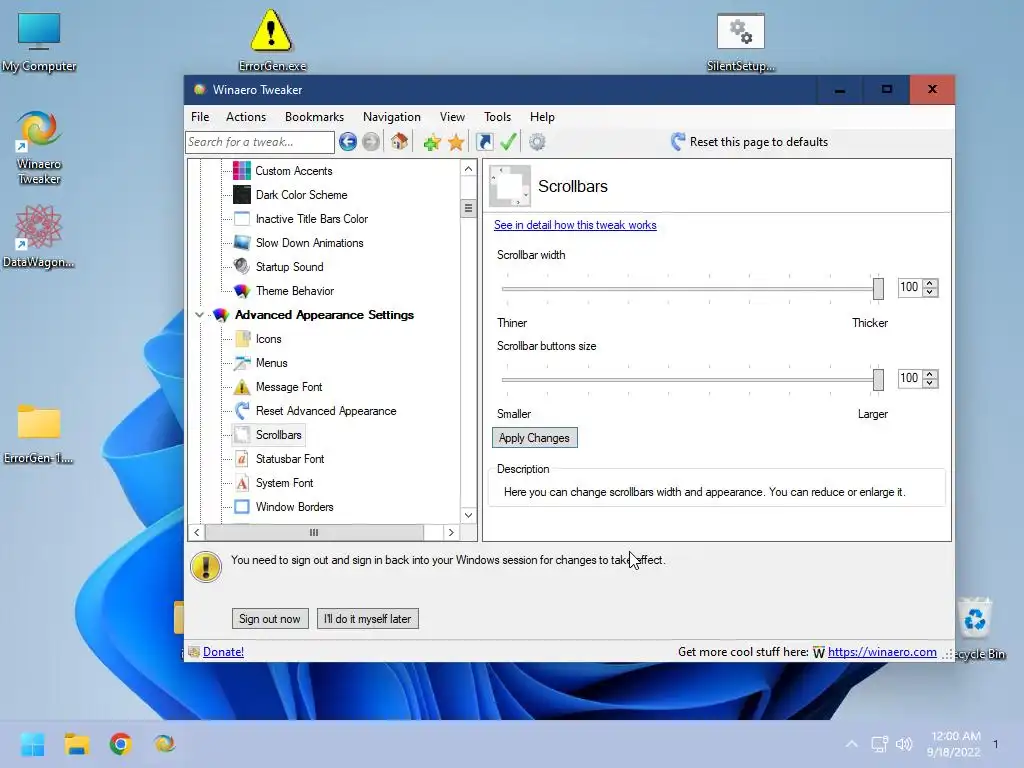Increase Scrollbar width spinner value

[x=930, y=283]
